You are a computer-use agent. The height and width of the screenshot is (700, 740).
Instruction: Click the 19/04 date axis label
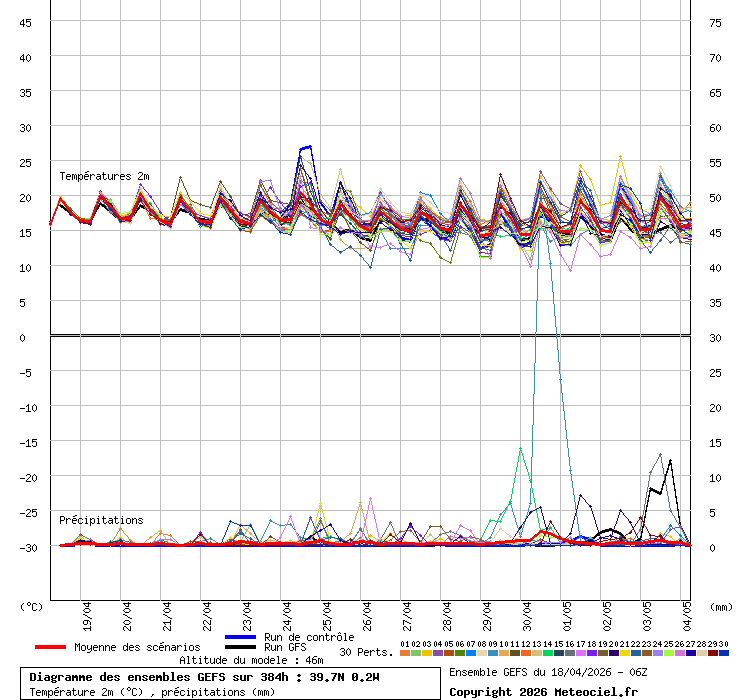click(x=89, y=612)
